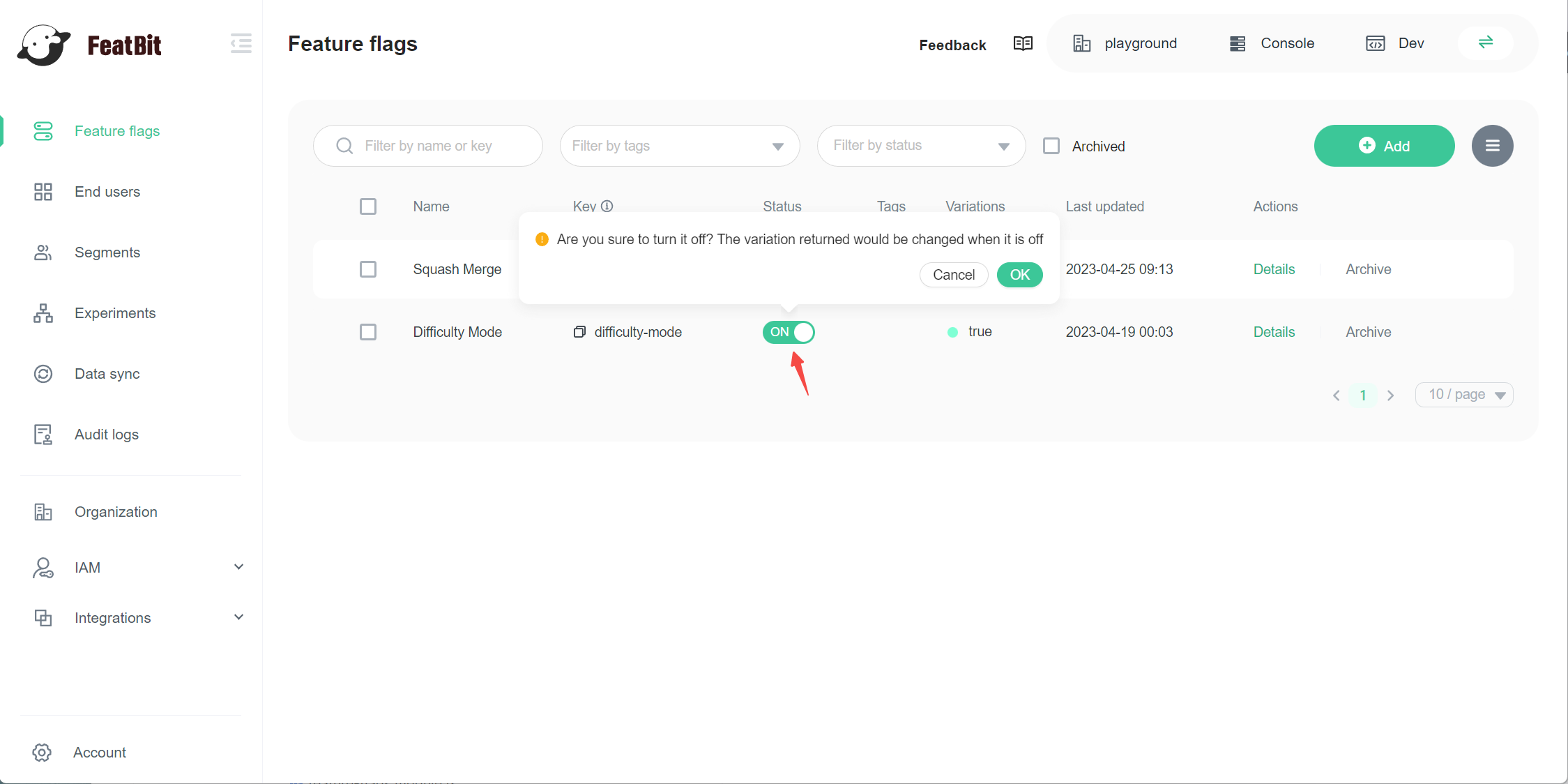
Task: Open the End users section
Action: point(107,191)
